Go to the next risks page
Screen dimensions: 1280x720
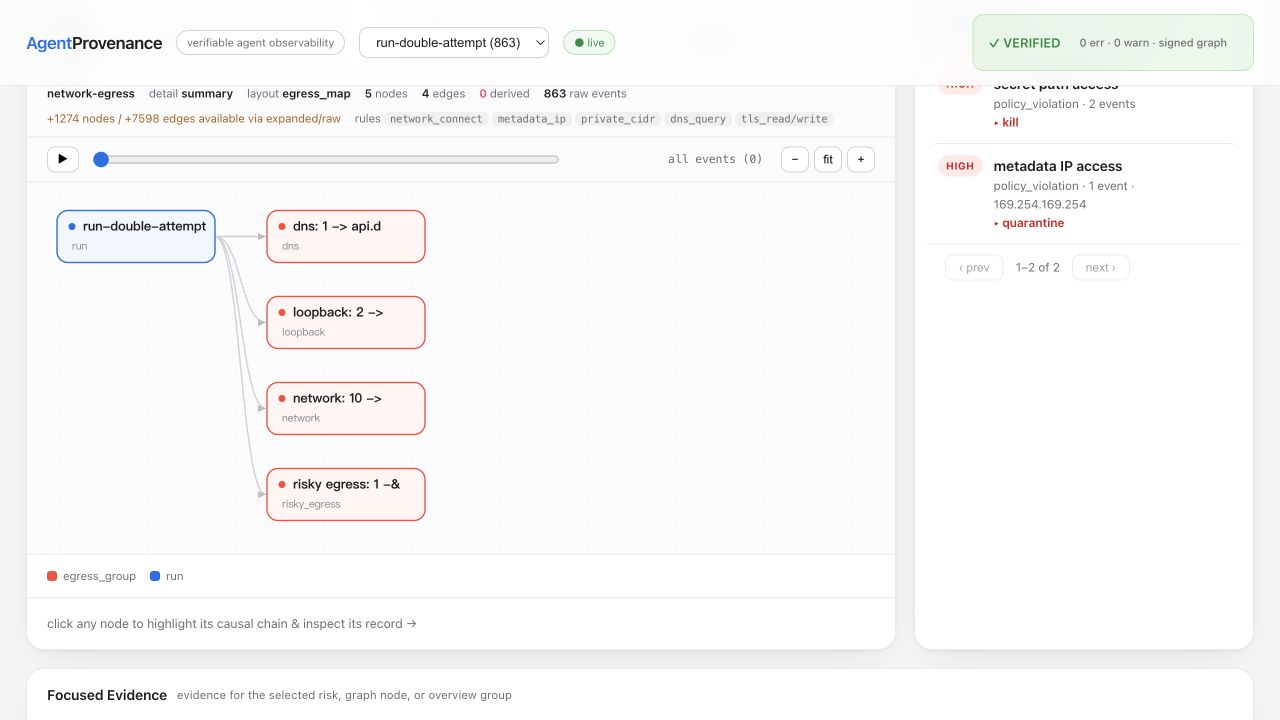[x=1101, y=267]
